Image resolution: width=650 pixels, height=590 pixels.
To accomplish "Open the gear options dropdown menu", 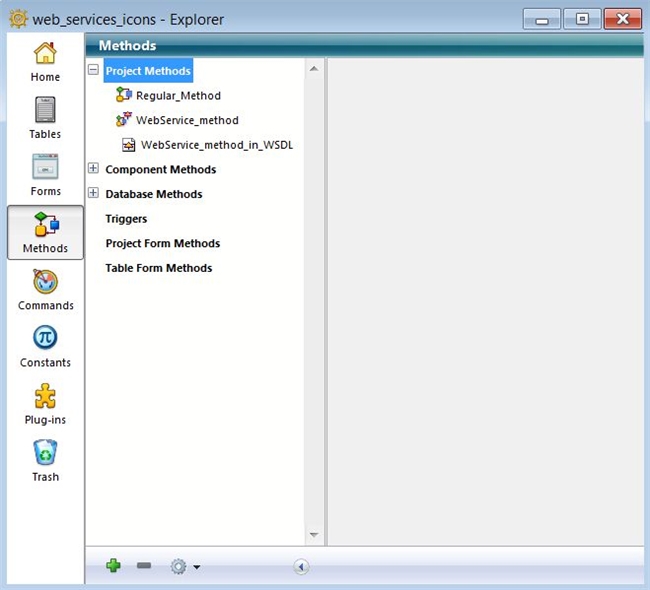I will tap(184, 567).
